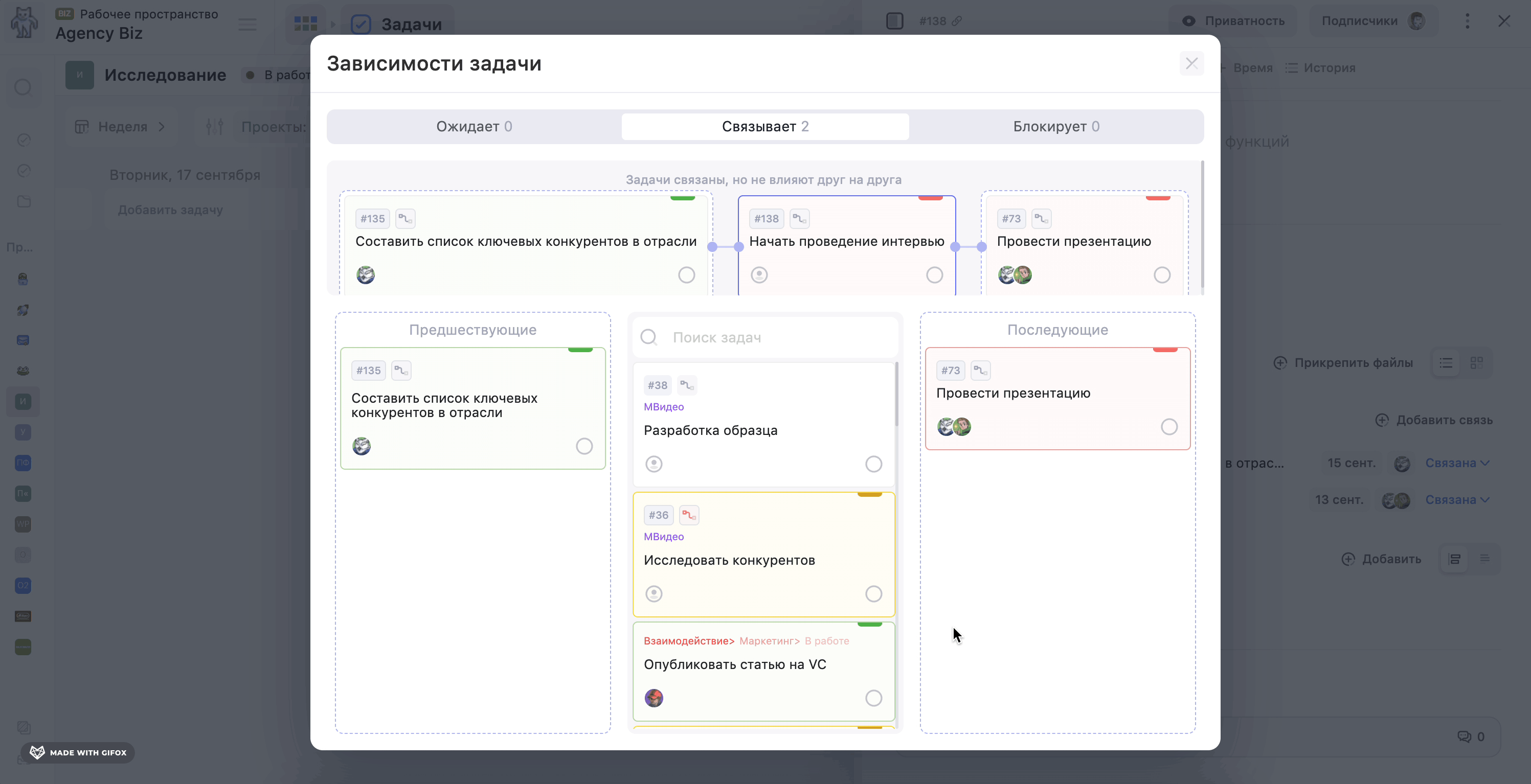This screenshot has height=784, width=1531.
Task: Click compact-list view icon beside Добавить
Action: 1484,558
